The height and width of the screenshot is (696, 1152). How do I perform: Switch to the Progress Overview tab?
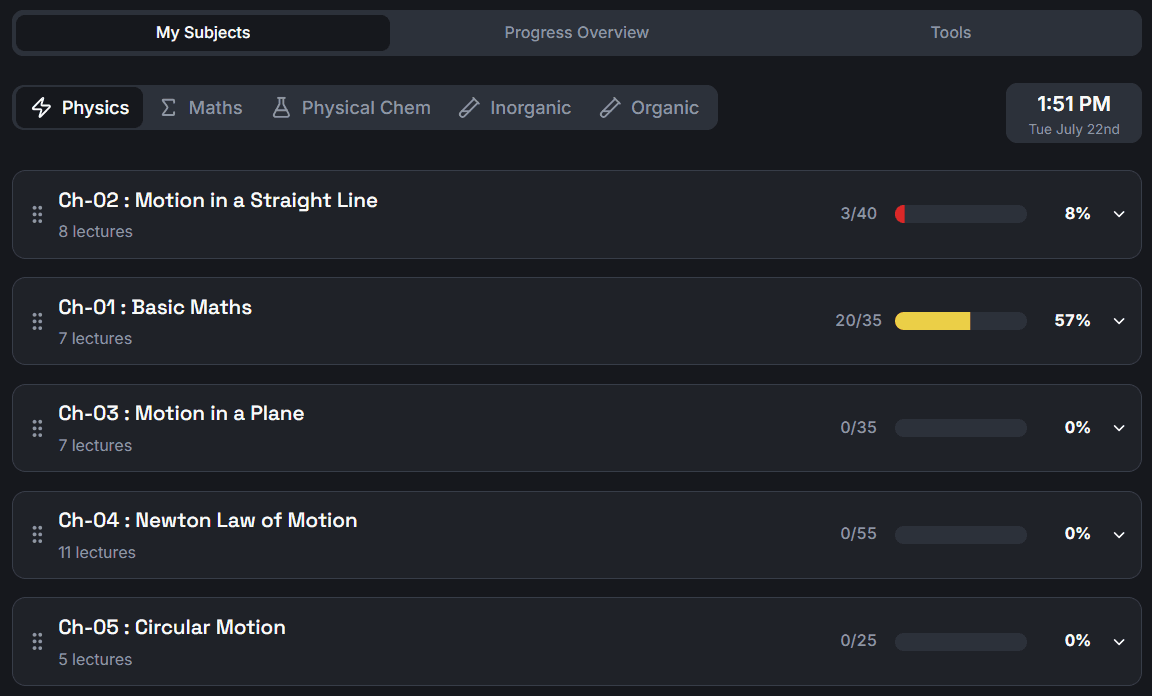[x=576, y=32]
